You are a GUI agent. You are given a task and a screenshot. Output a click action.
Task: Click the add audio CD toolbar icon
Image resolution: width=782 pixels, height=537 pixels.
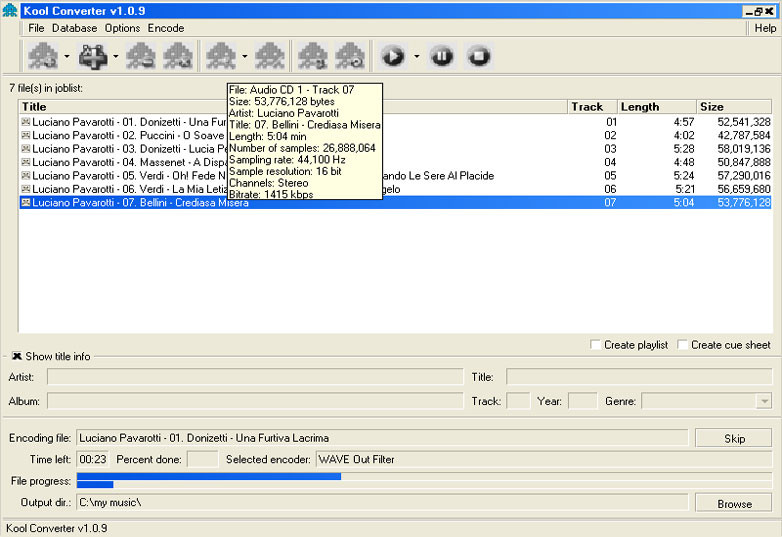(x=43, y=56)
